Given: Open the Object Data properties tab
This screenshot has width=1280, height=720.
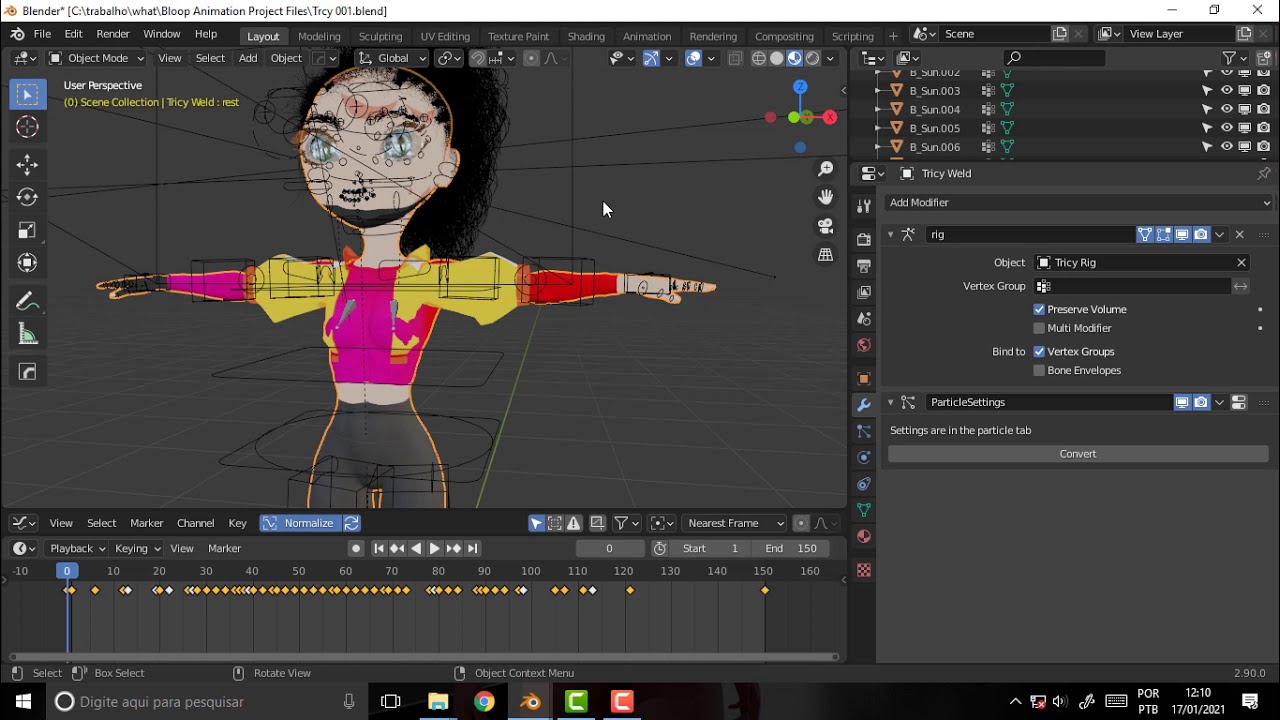Looking at the screenshot, I should (864, 510).
